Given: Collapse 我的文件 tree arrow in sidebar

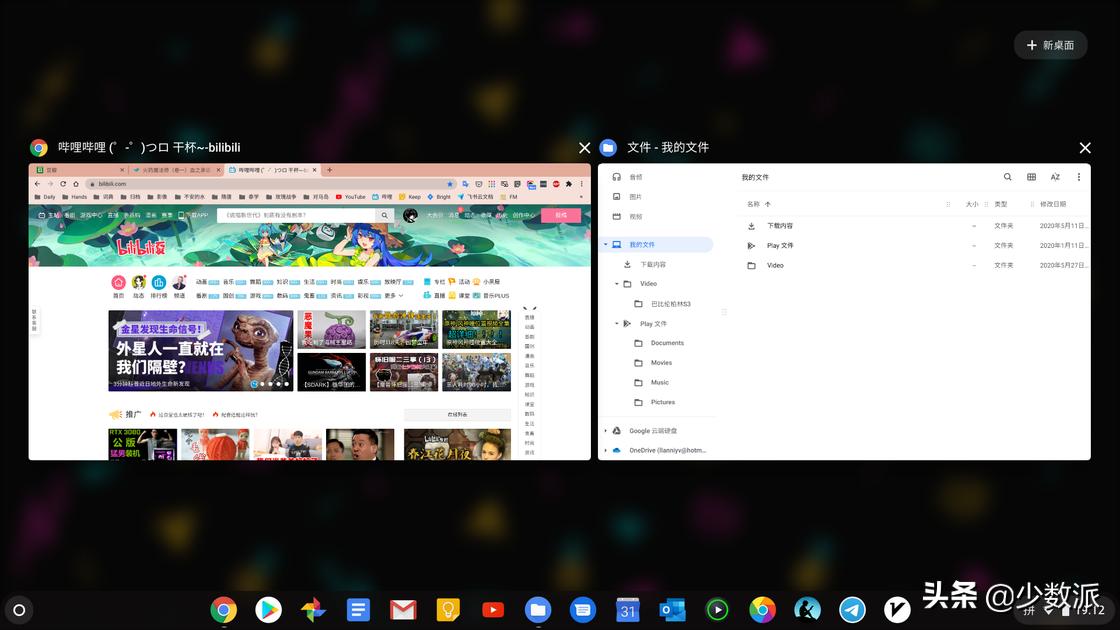Looking at the screenshot, I should tap(606, 244).
